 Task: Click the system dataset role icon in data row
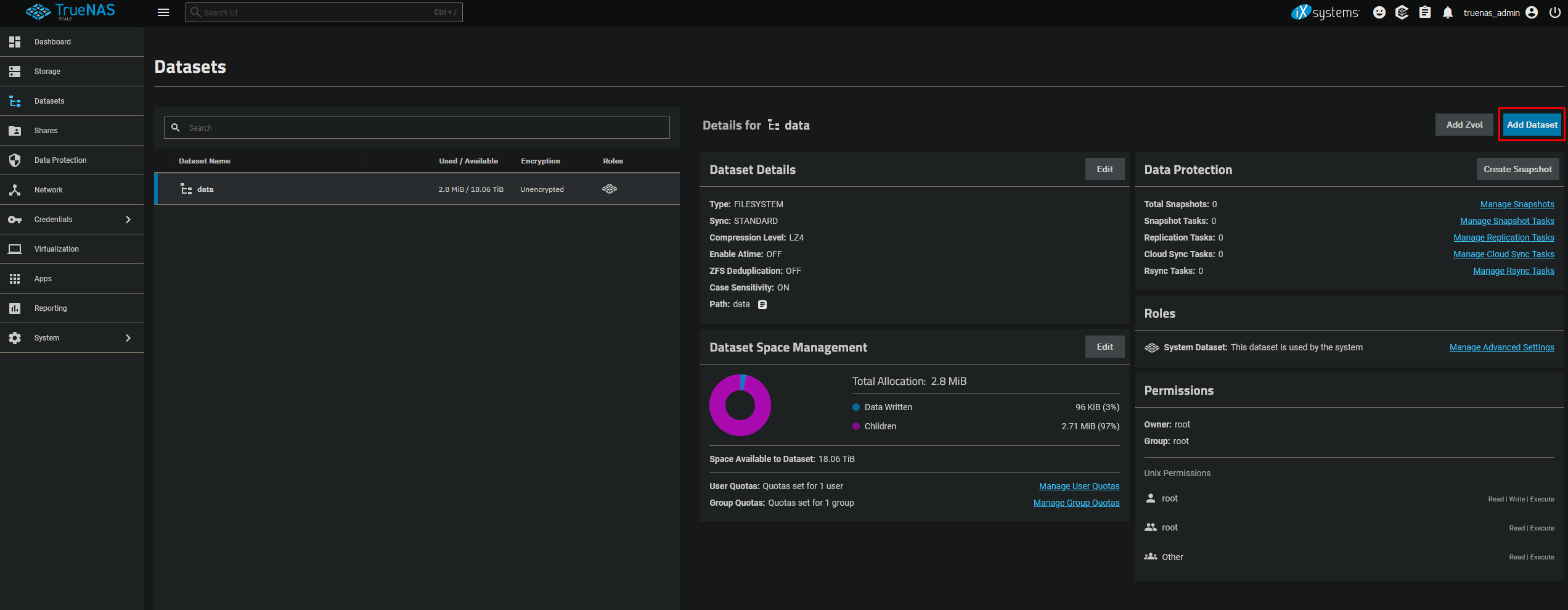coord(610,189)
